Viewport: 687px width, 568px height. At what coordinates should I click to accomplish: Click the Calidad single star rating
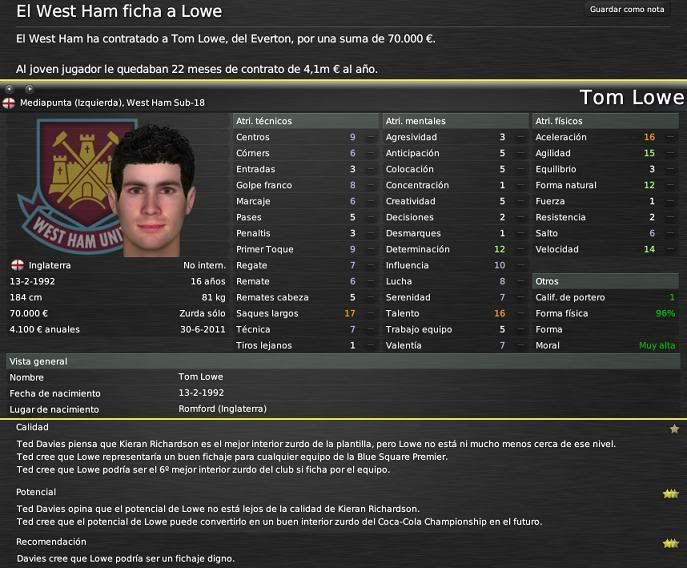(674, 429)
